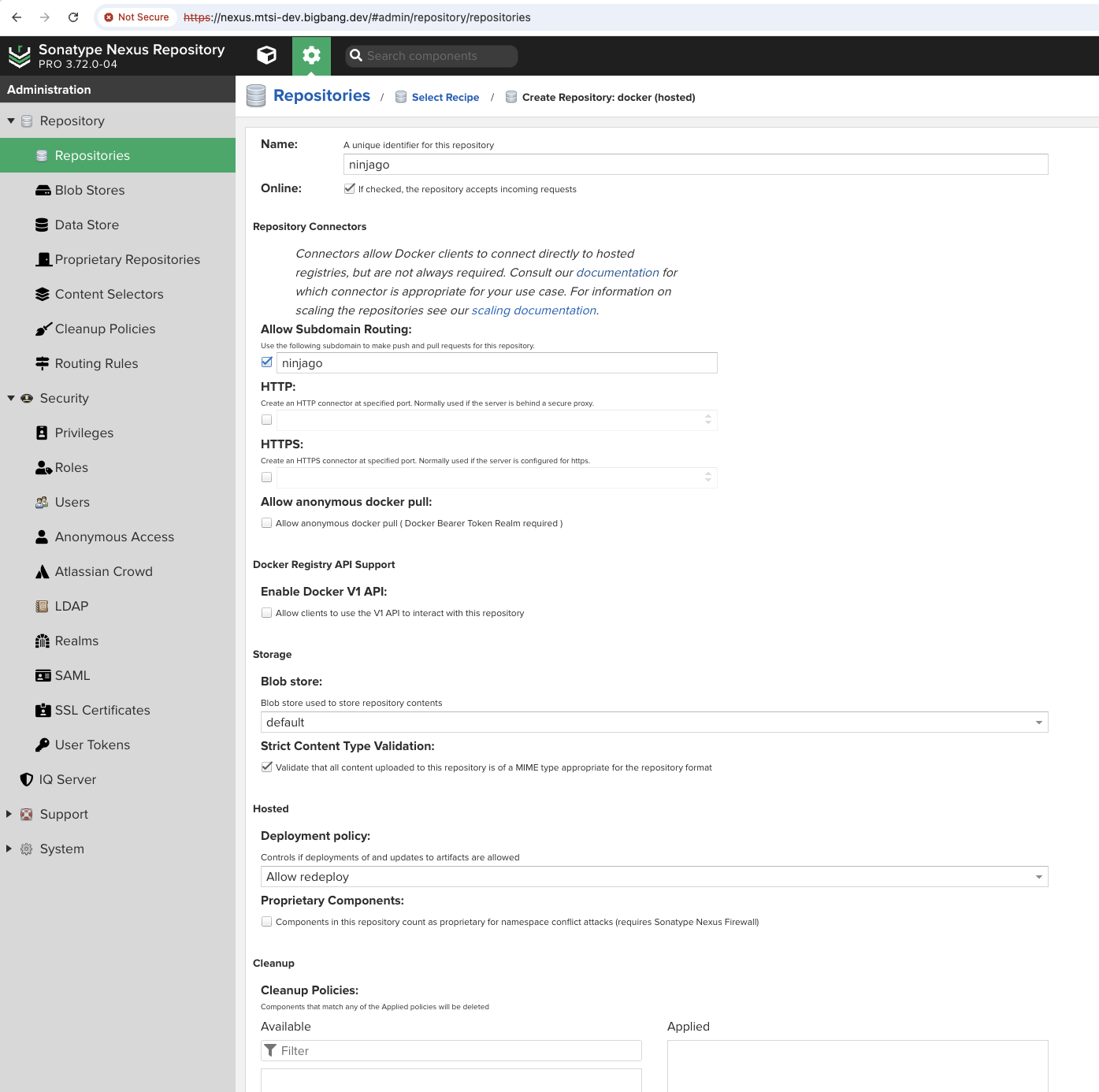1099x1092 pixels.
Task: Click the Privileges badge icon
Action: point(42,433)
